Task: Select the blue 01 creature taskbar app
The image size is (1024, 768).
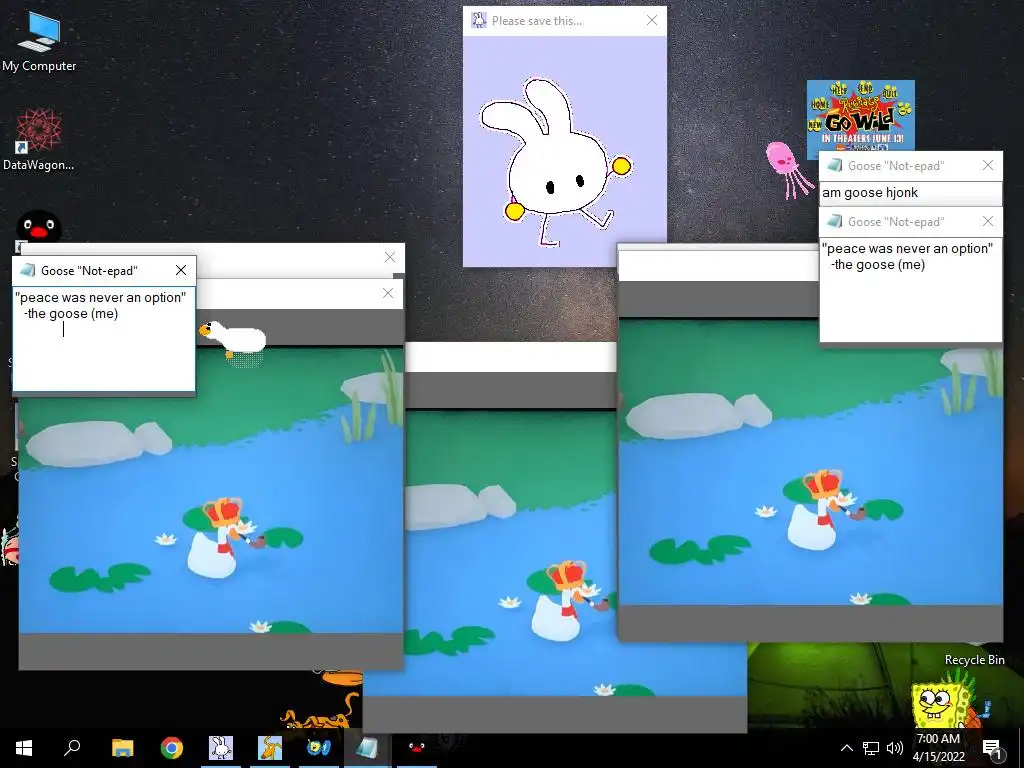Action: coord(319,748)
